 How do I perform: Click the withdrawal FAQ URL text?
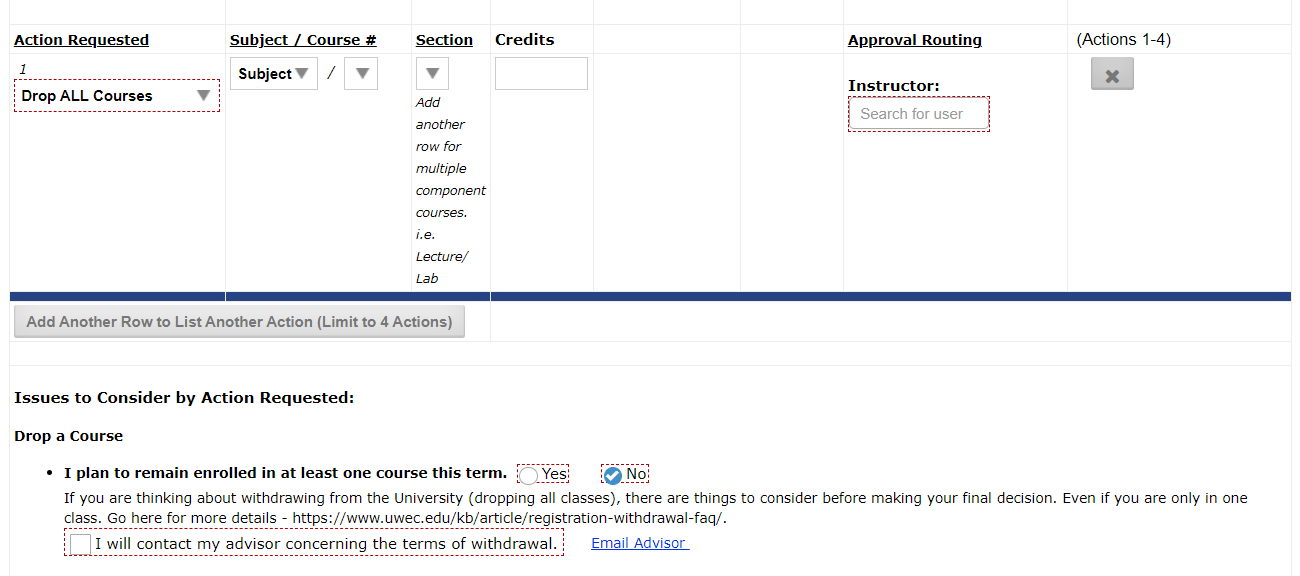pyautogui.click(x=507, y=518)
